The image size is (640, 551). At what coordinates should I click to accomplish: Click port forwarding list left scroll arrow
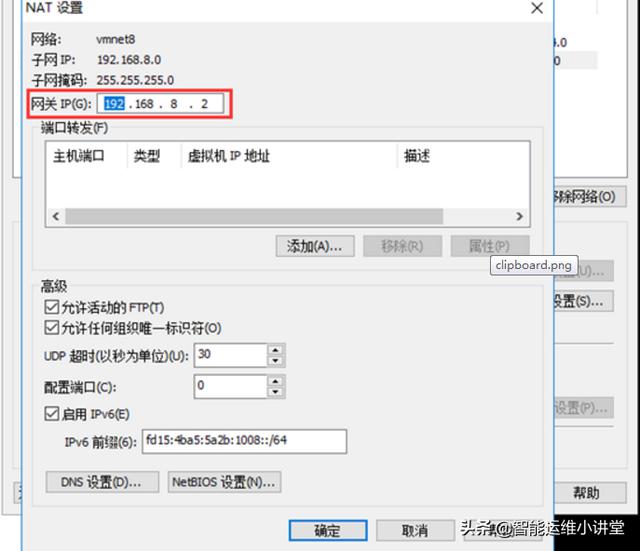point(56,216)
